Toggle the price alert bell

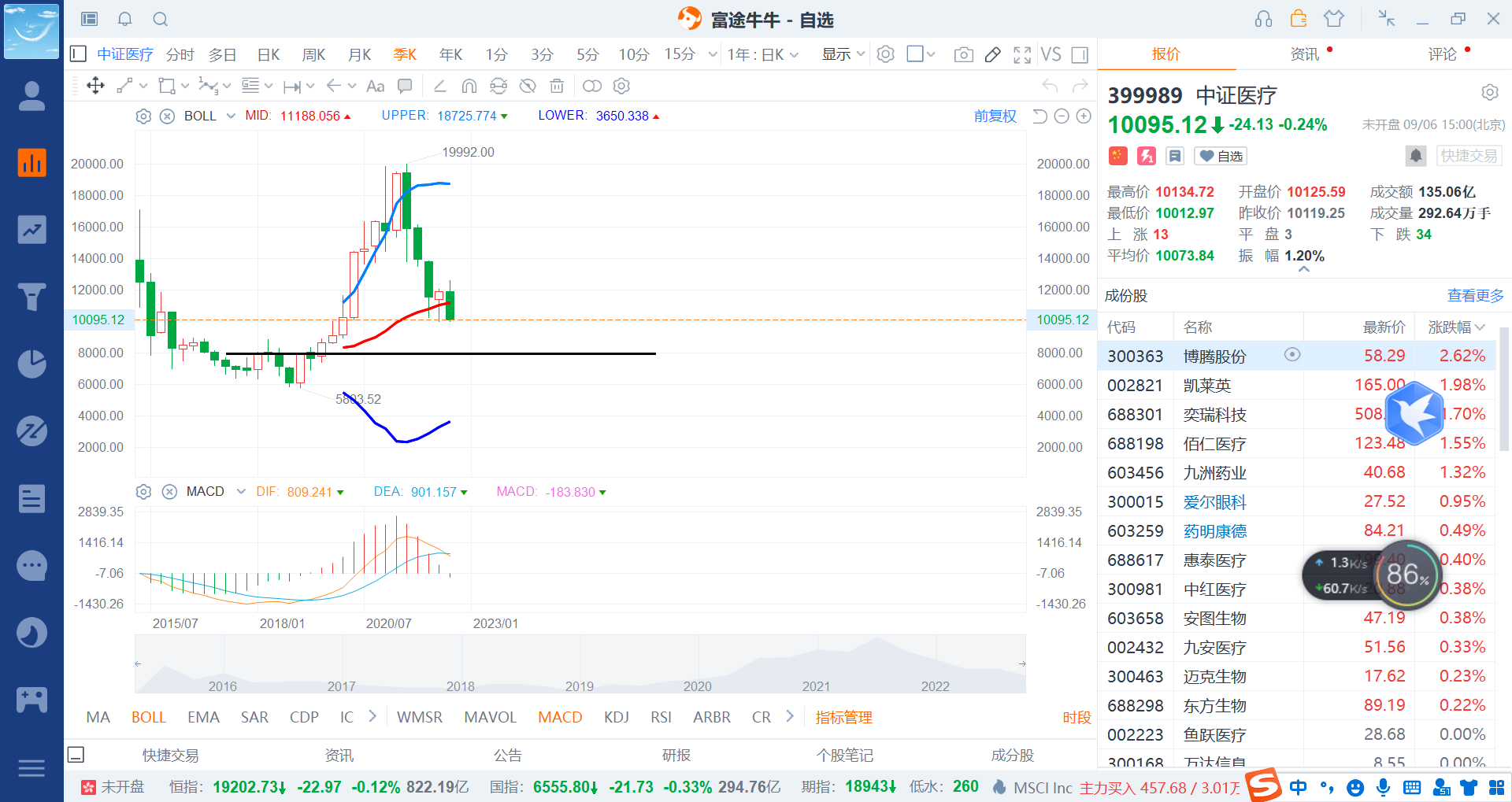click(x=1416, y=156)
